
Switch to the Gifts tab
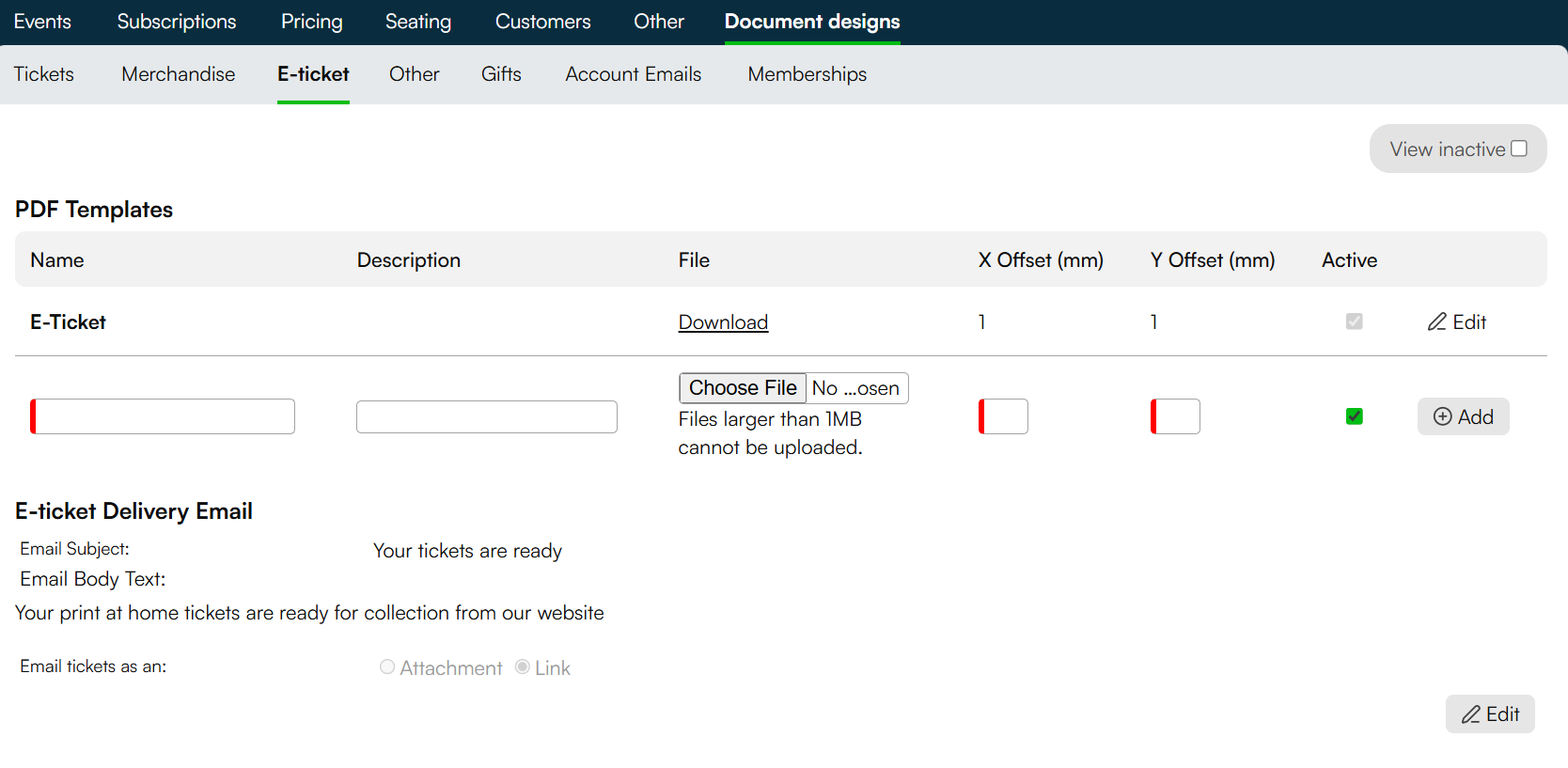point(501,74)
